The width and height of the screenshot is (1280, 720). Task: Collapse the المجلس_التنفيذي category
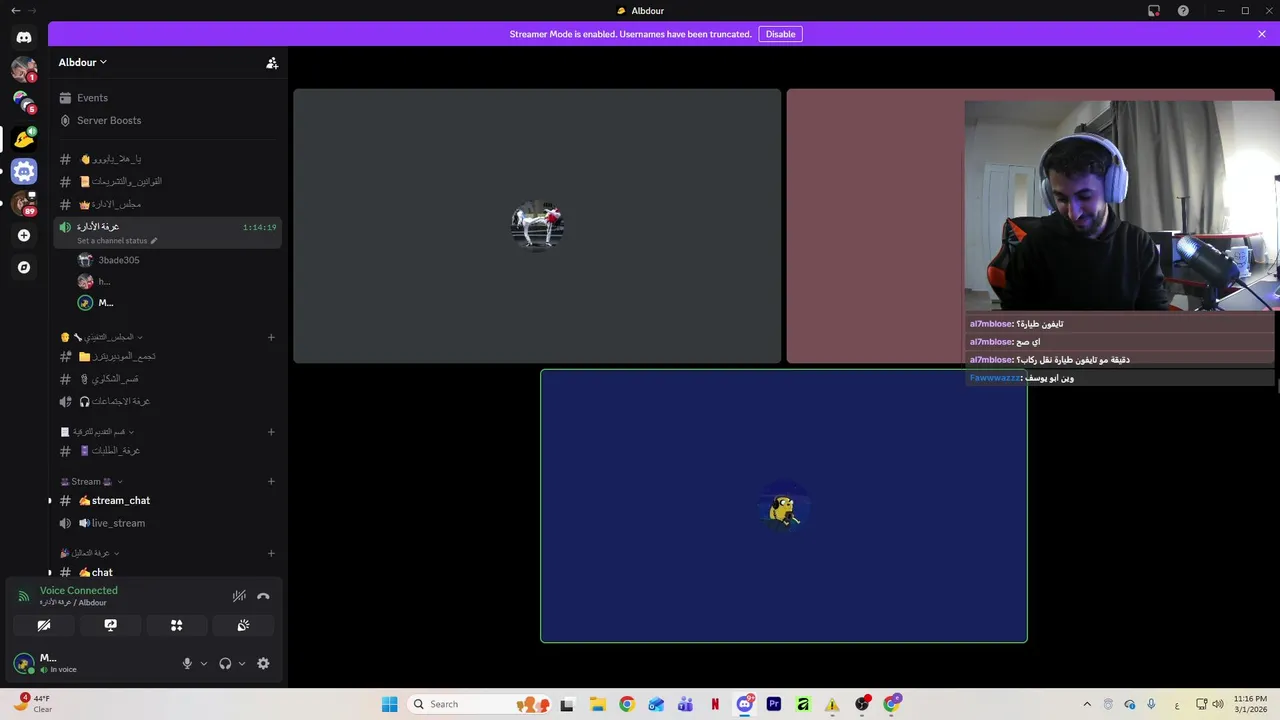point(102,337)
